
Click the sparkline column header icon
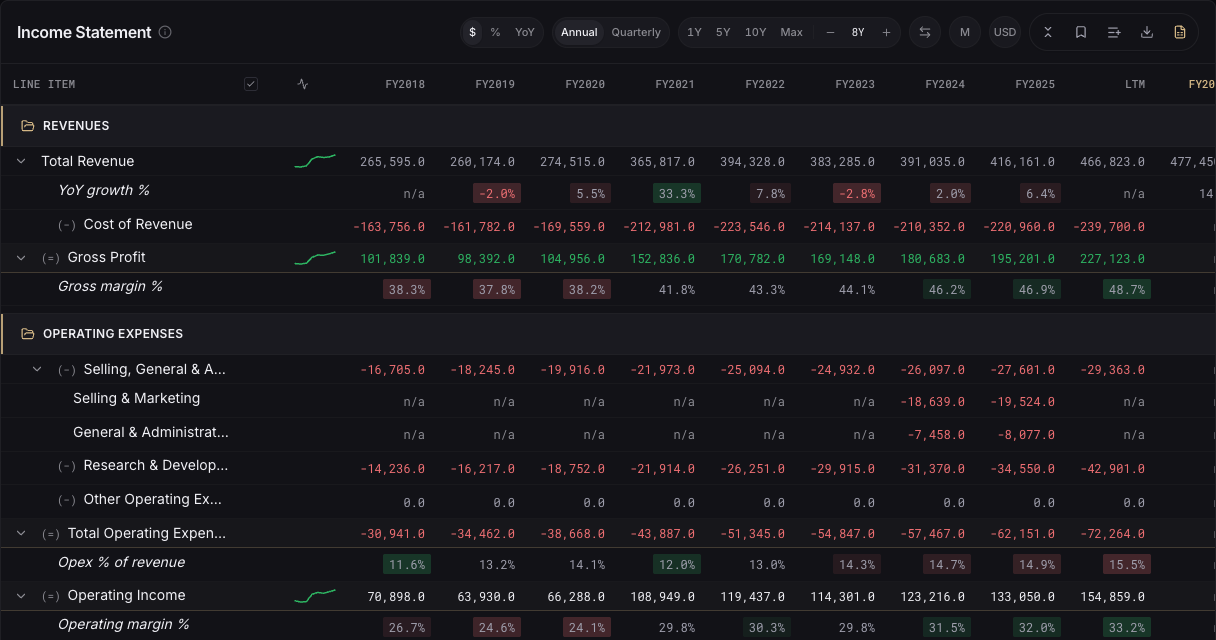[303, 84]
